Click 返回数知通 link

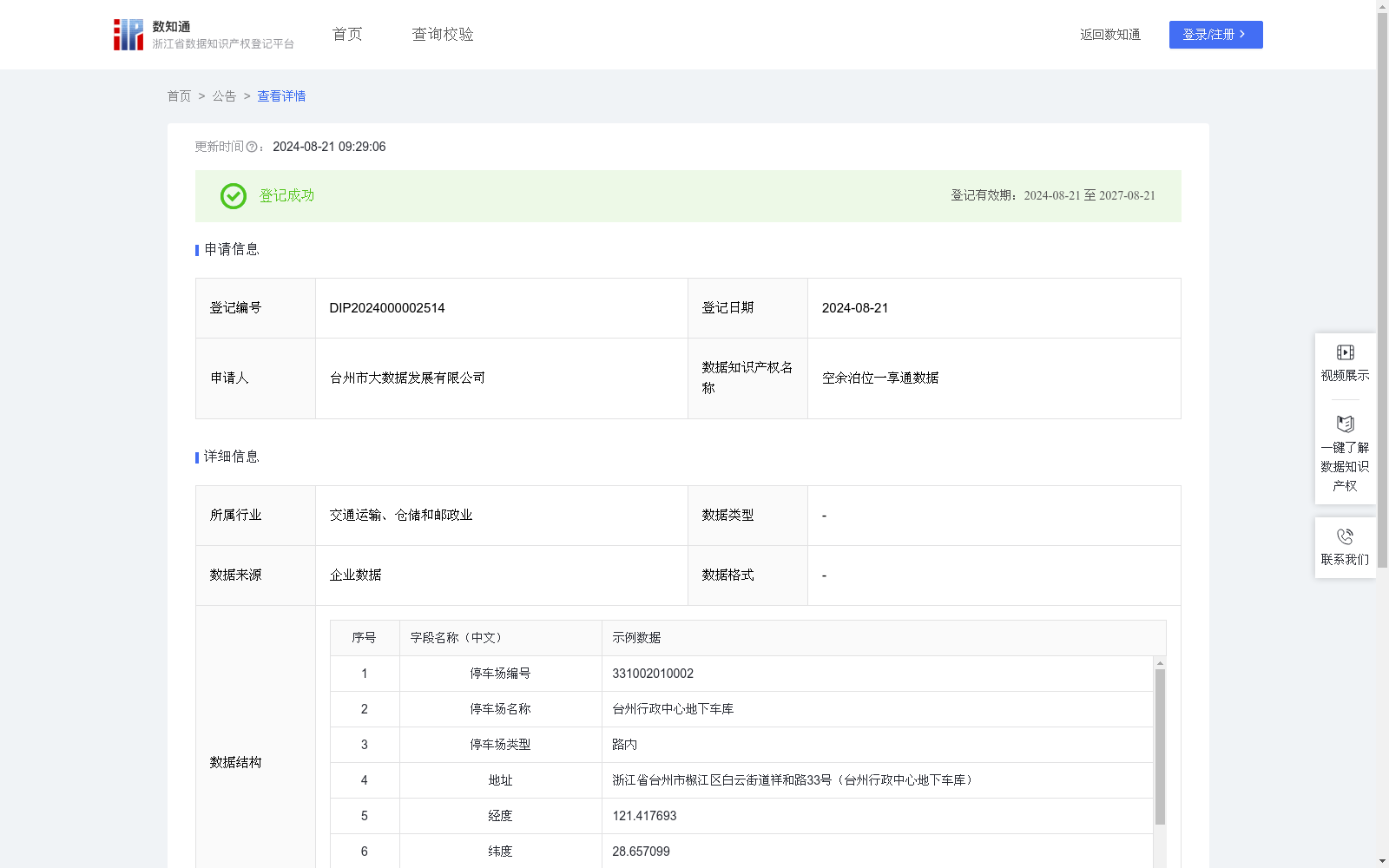click(x=1110, y=35)
